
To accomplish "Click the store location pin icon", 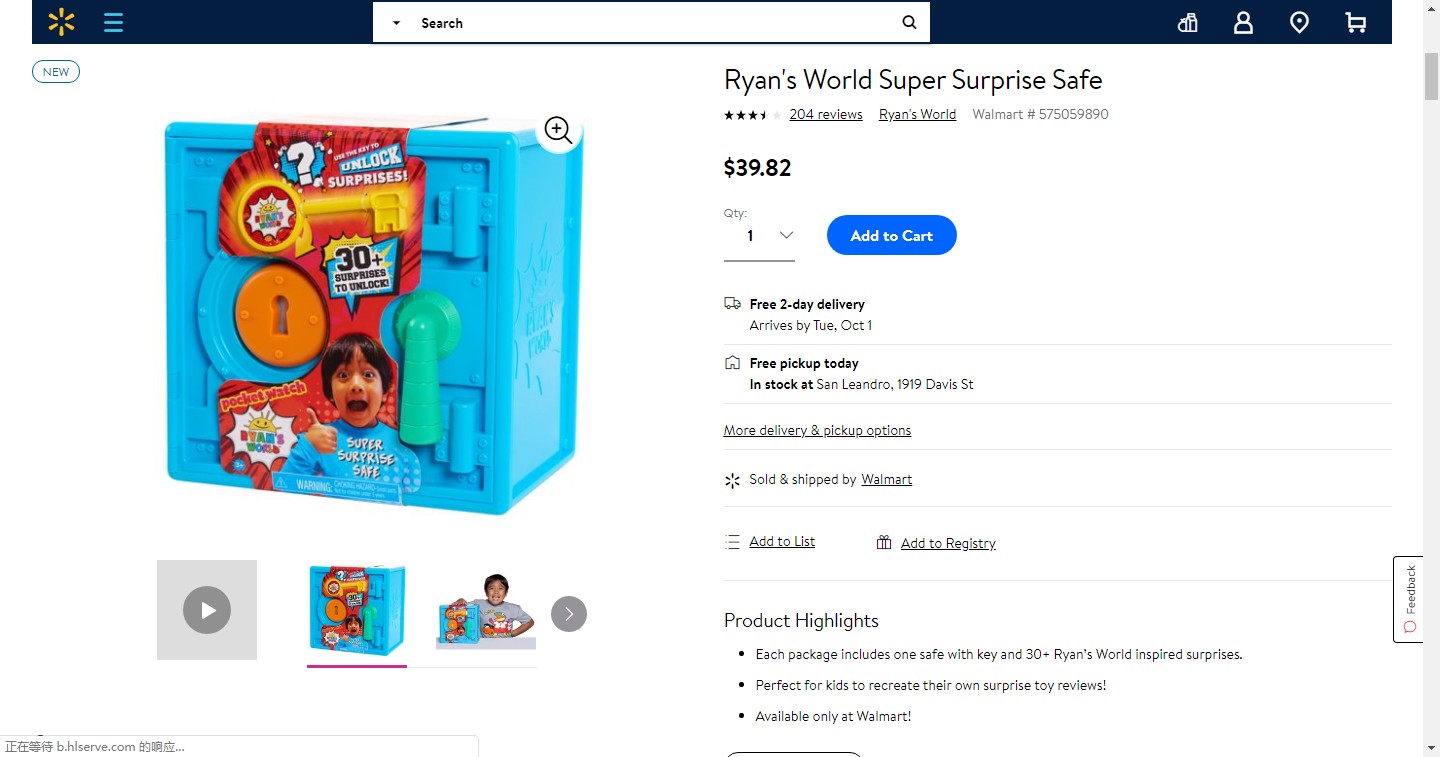I will (x=1299, y=22).
